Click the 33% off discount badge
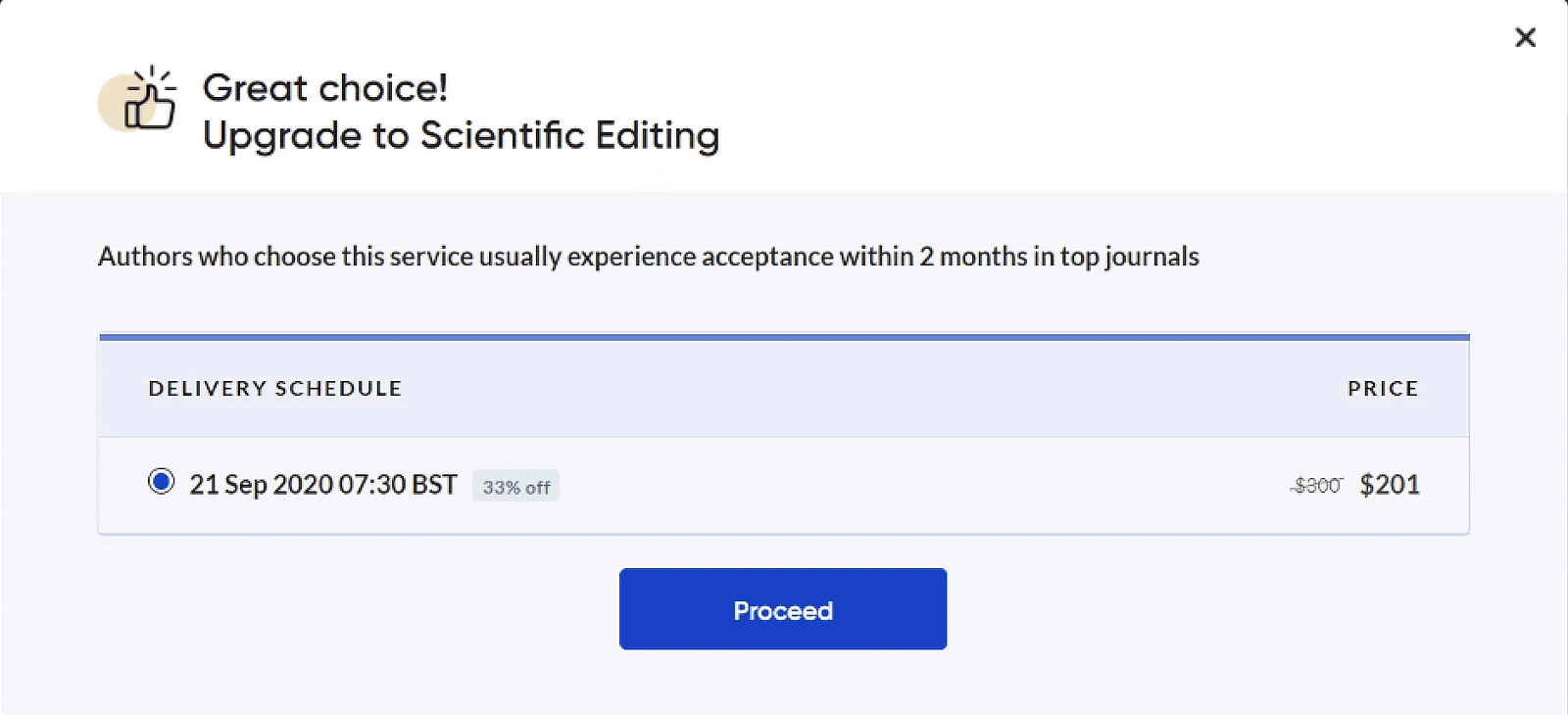The image size is (1568, 715). coord(515,486)
